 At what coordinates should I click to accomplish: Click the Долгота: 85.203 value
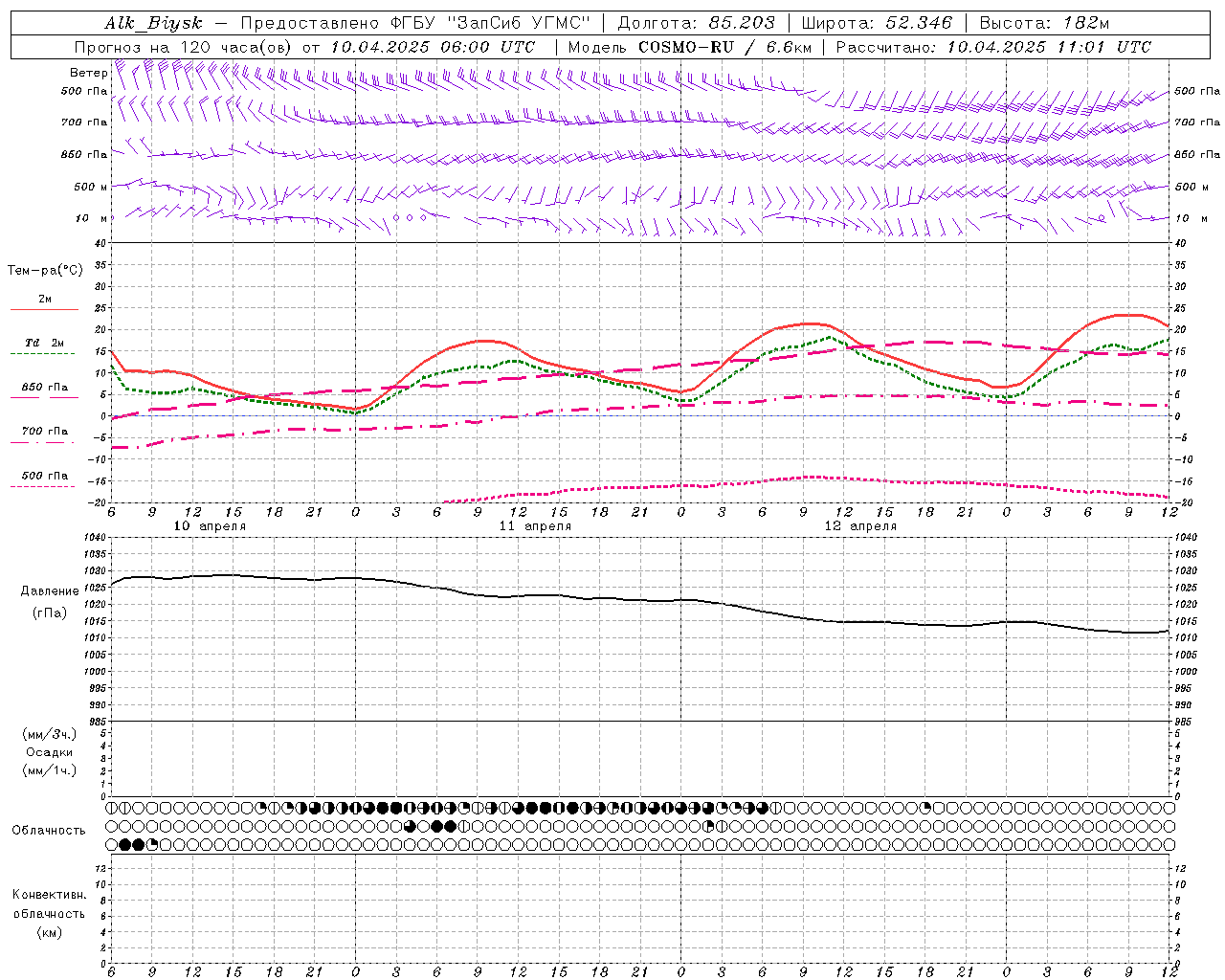[696, 23]
